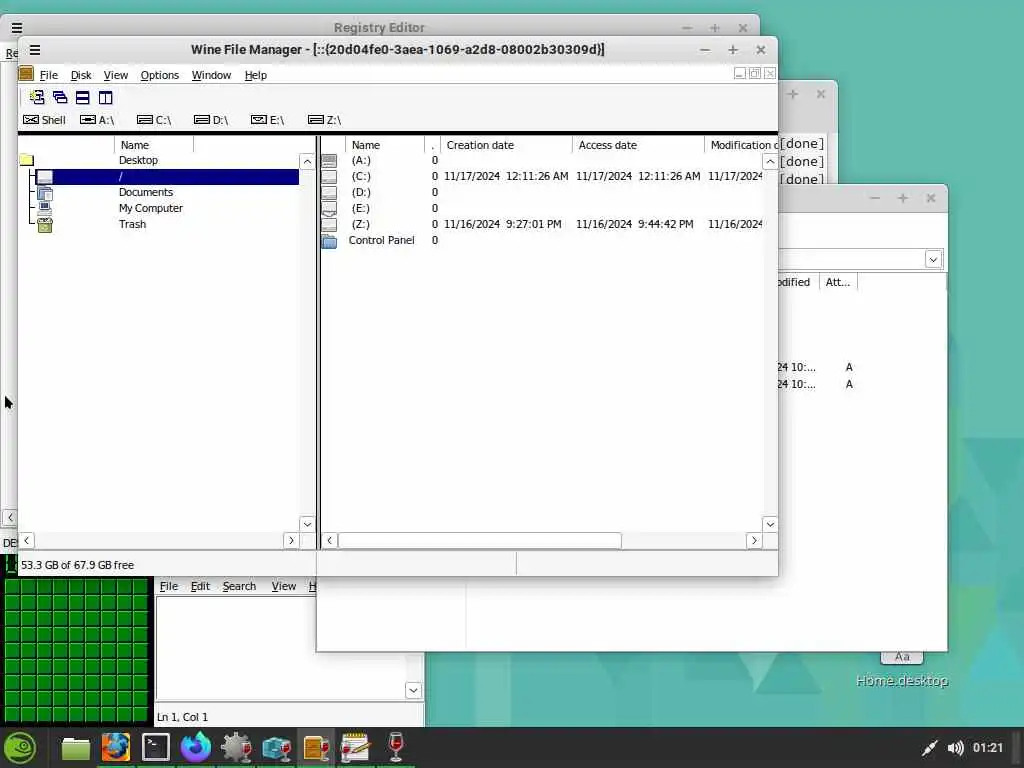The image size is (1024, 768).
Task: Click the My Computer icon in tree
Action: pyautogui.click(x=44, y=208)
